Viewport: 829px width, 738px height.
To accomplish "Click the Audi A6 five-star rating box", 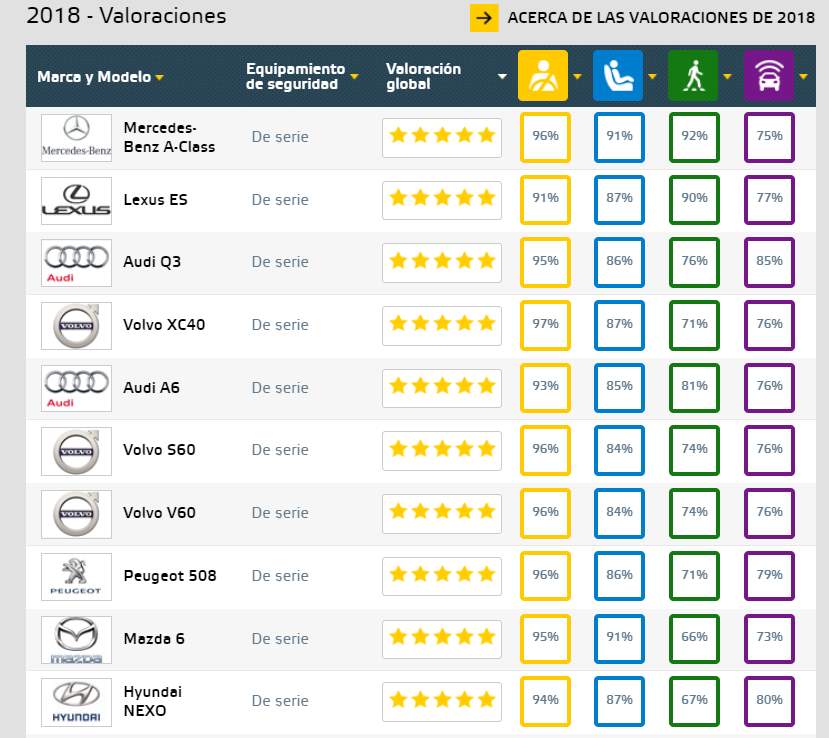I will [x=442, y=388].
